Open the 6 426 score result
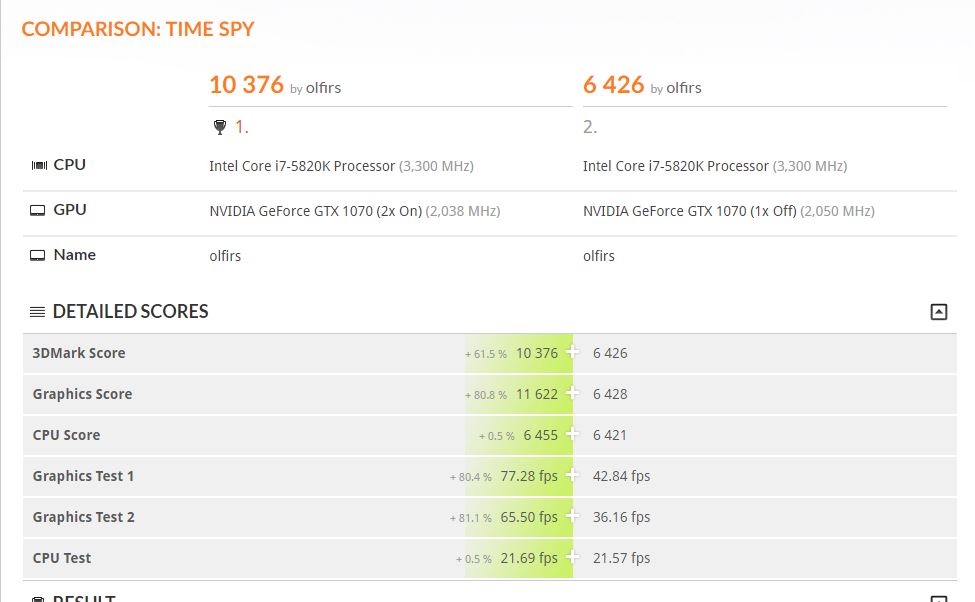Screen dimensions: 975x602 point(613,85)
